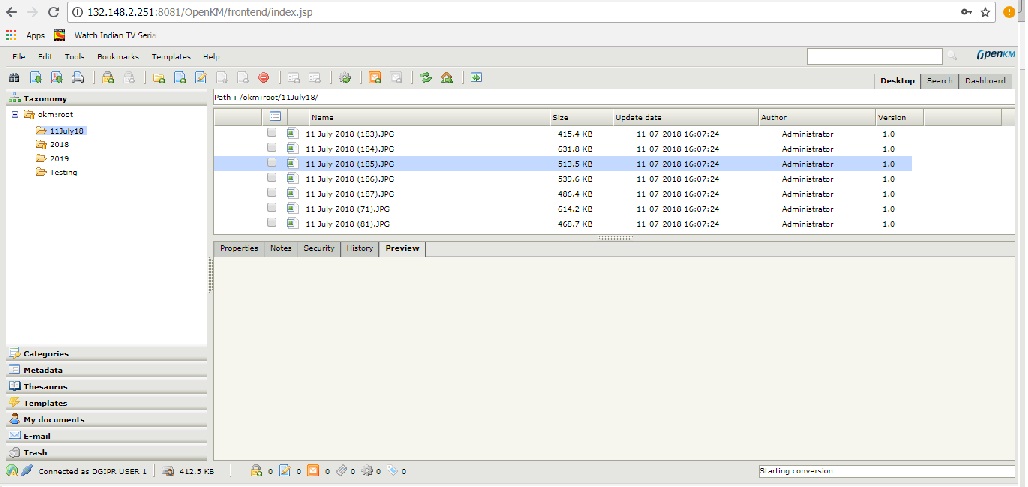This screenshot has height=487, width=1028.
Task: Collapse the okm:root tree node
Action: tap(14, 114)
